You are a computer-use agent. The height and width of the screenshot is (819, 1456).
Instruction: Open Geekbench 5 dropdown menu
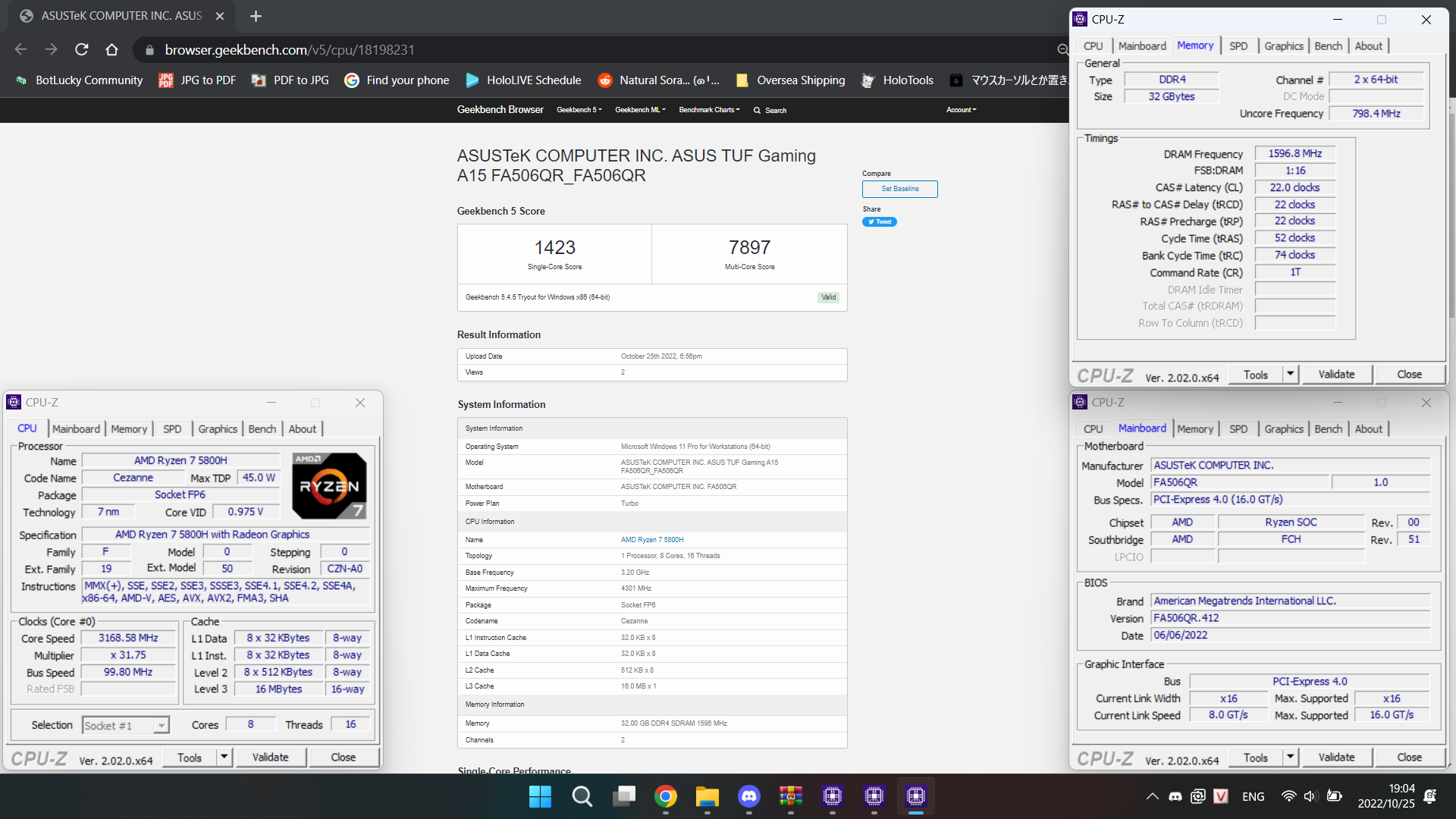(x=579, y=110)
